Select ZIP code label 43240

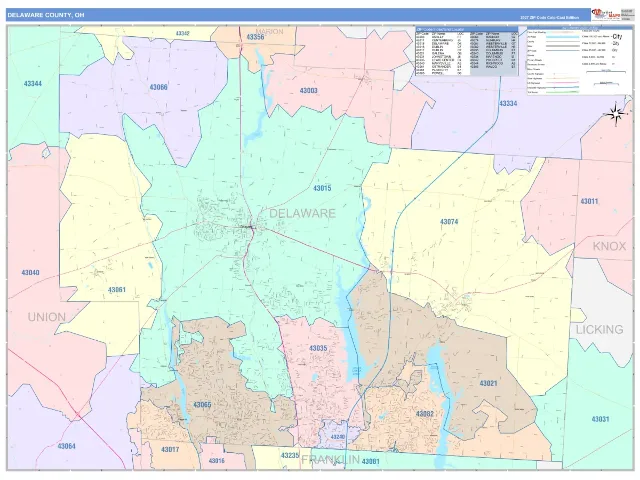[x=338, y=437]
